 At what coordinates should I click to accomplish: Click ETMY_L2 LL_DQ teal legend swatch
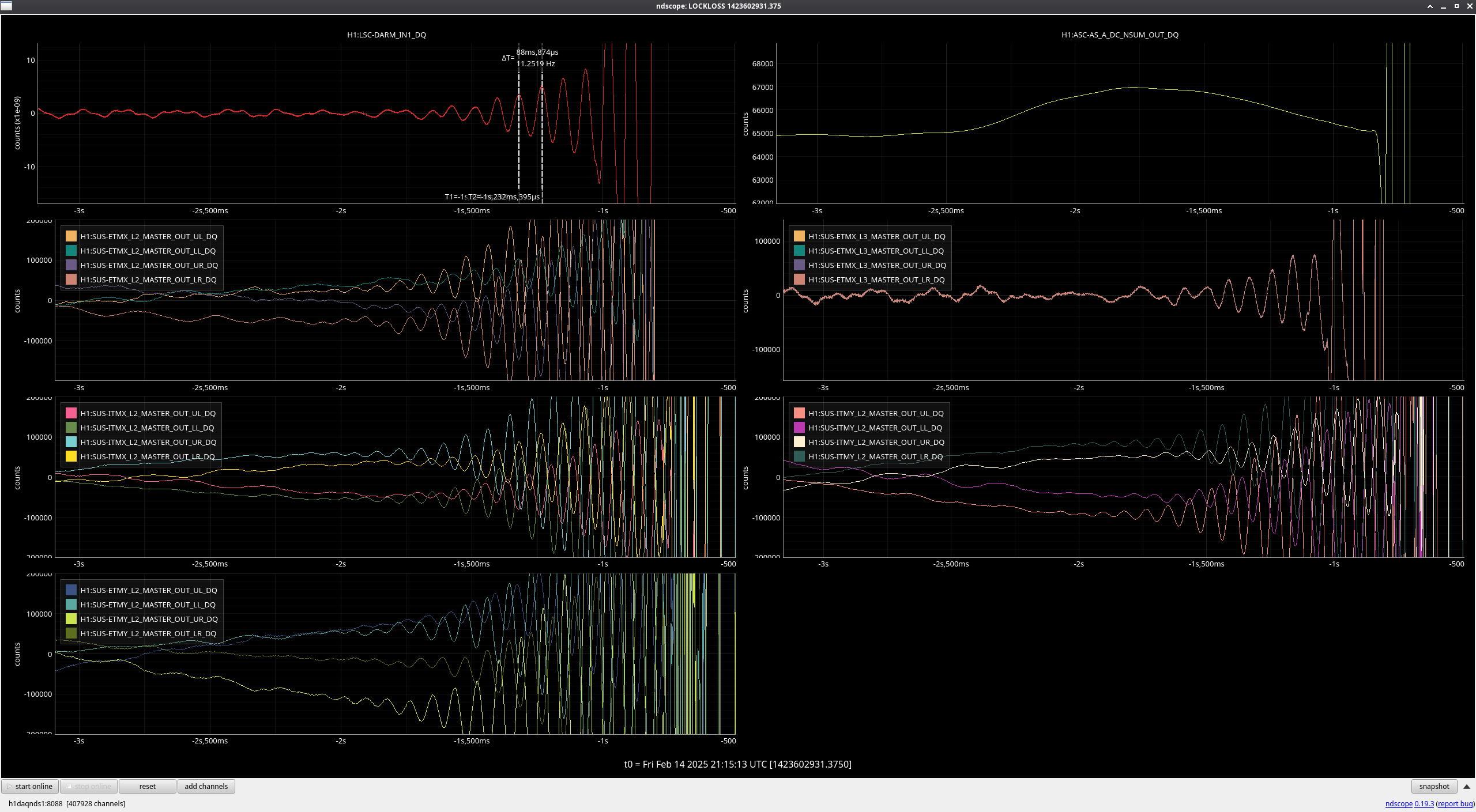click(x=71, y=605)
